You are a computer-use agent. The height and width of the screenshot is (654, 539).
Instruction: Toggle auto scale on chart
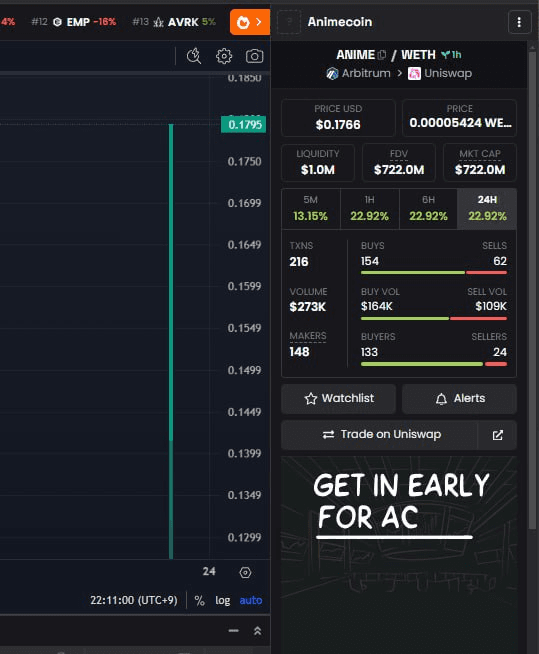click(x=251, y=601)
